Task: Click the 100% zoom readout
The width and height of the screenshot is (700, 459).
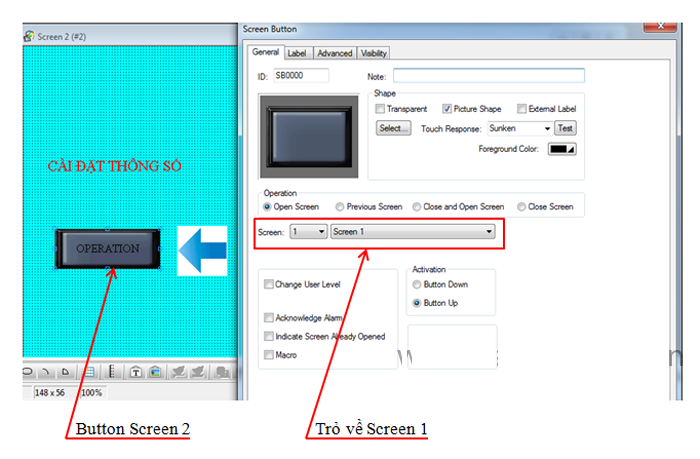Action: pyautogui.click(x=92, y=392)
